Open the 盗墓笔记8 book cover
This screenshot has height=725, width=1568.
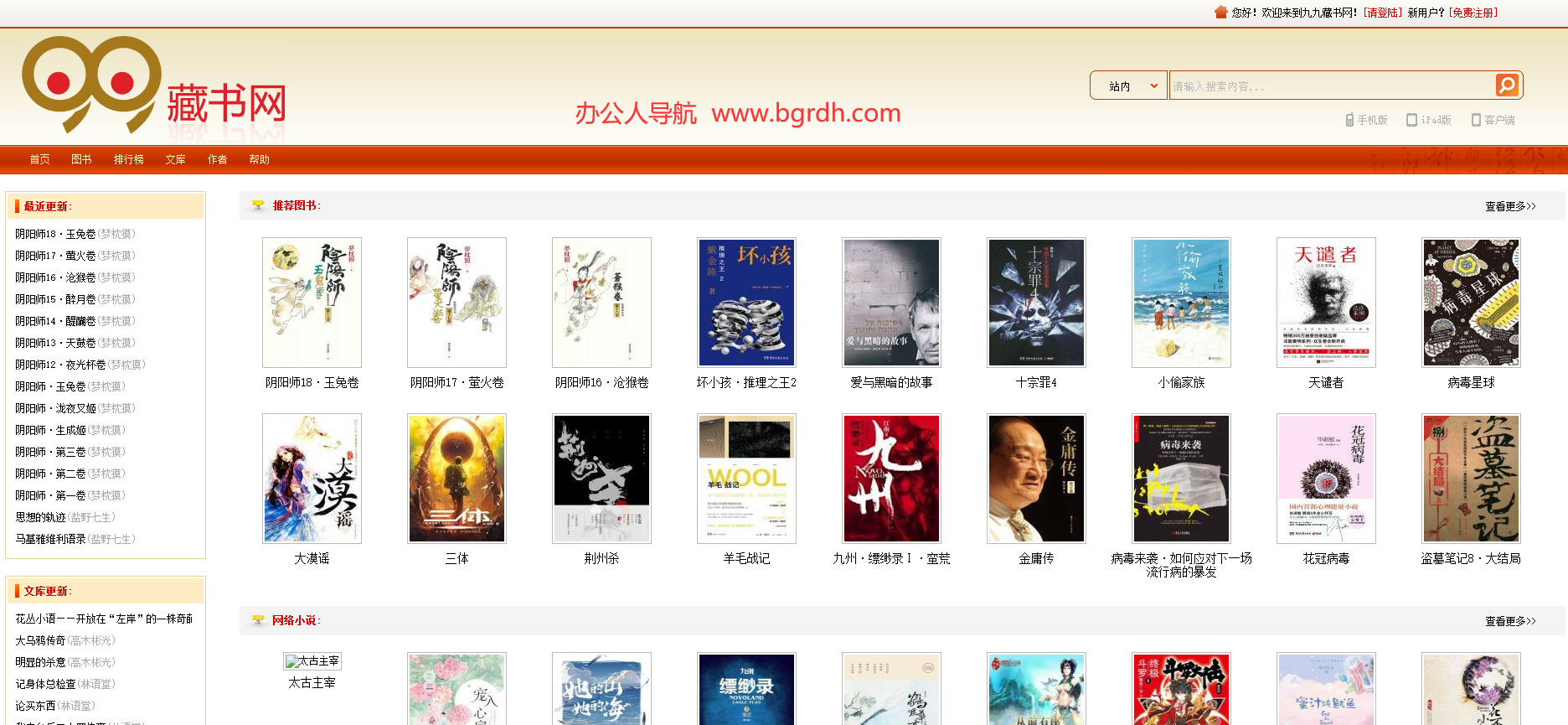1471,479
